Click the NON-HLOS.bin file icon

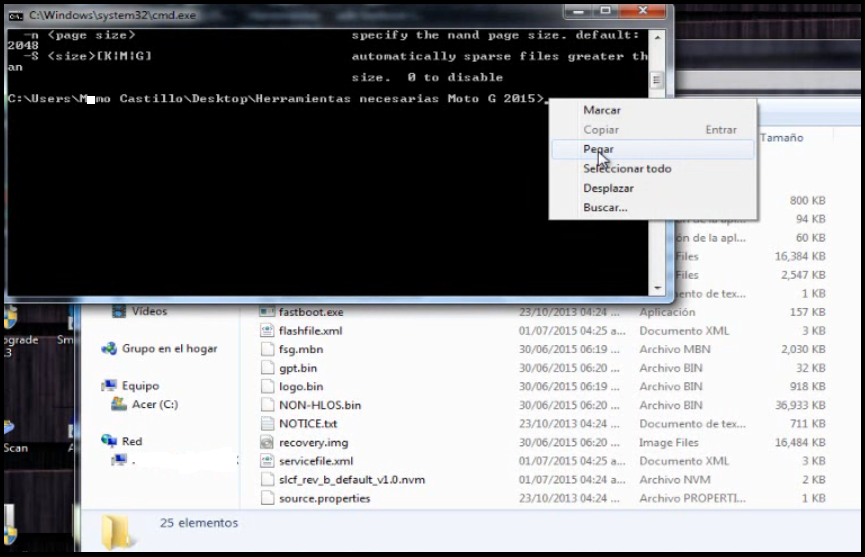click(267, 405)
